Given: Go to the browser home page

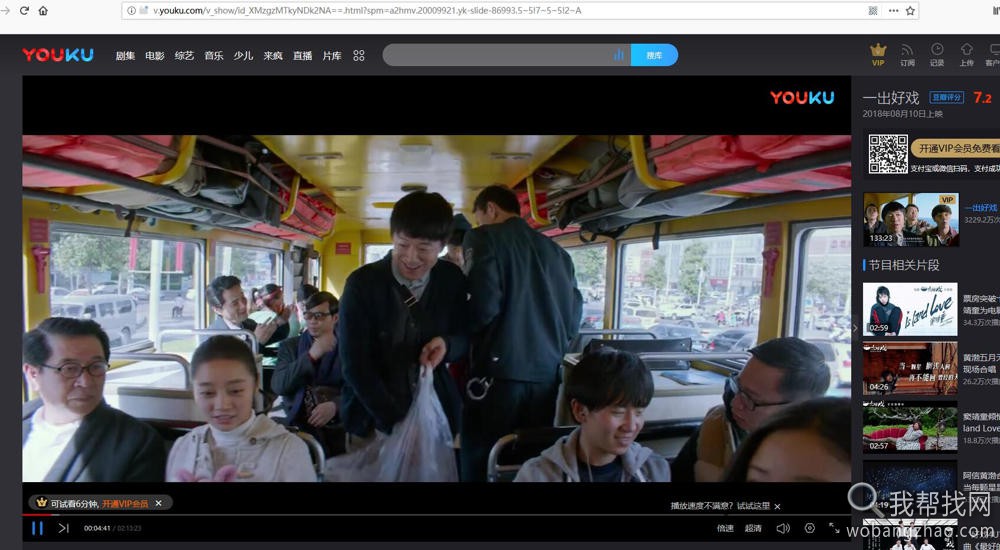Looking at the screenshot, I should point(43,10).
